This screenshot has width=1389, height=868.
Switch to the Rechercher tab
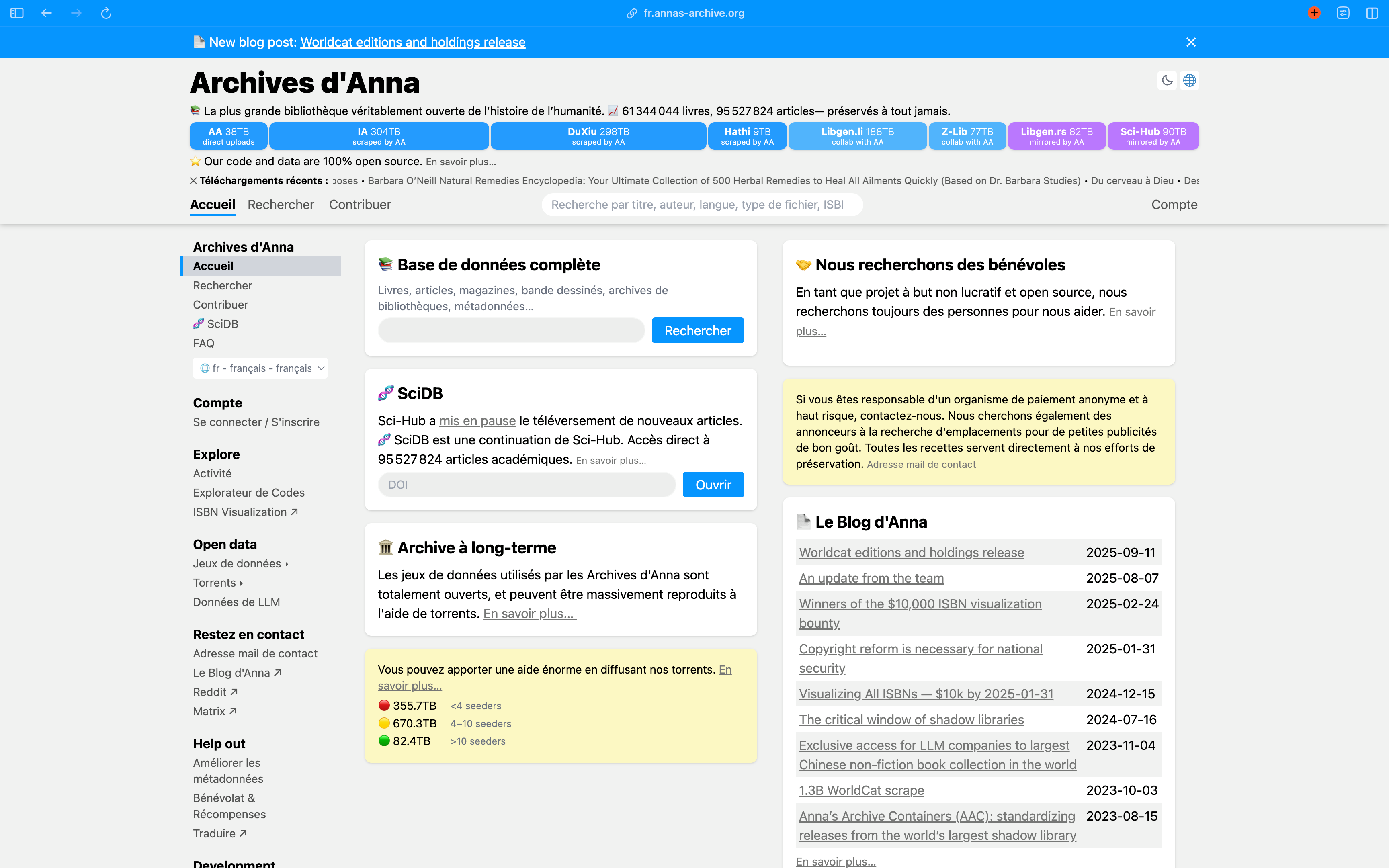(x=281, y=205)
